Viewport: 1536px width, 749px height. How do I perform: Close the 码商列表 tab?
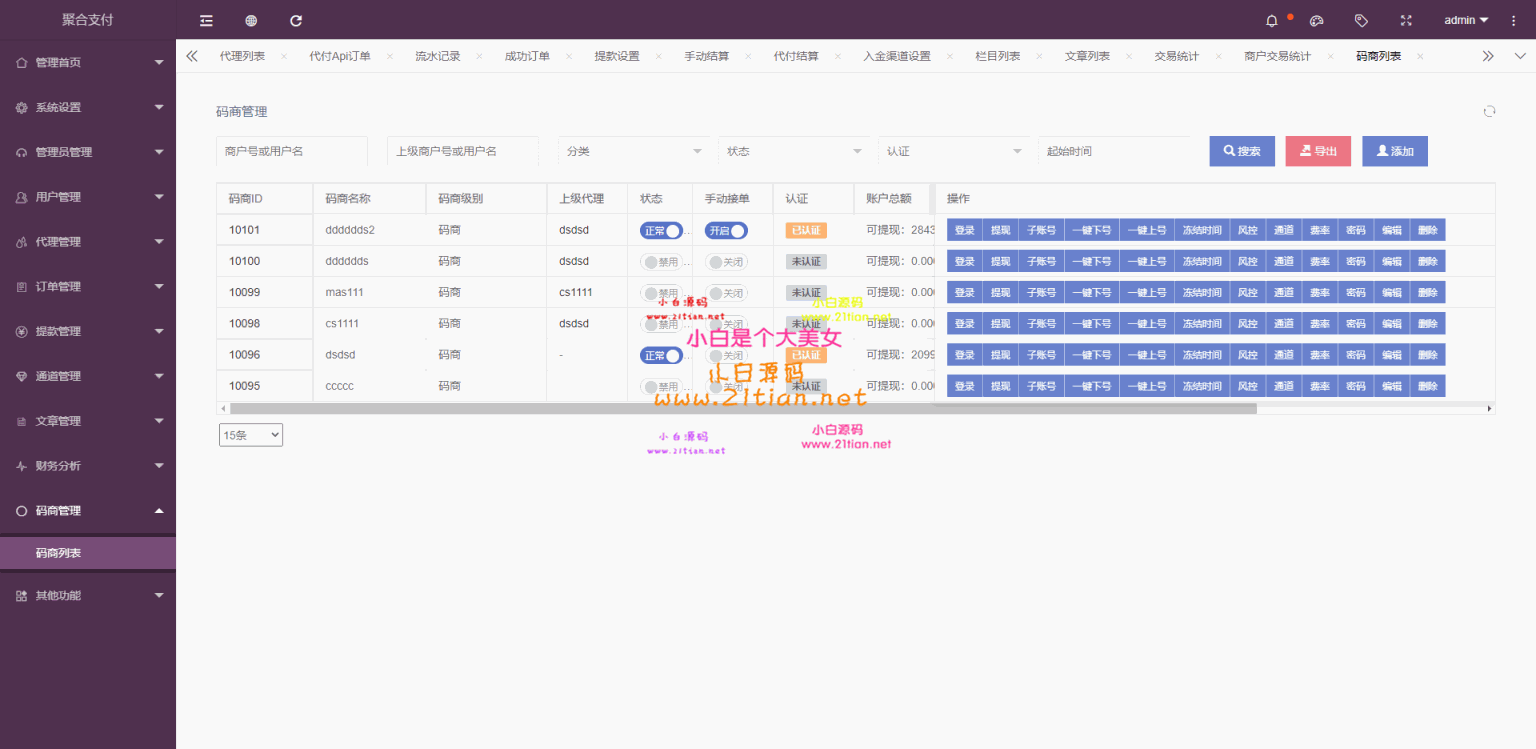pyautogui.click(x=1420, y=56)
